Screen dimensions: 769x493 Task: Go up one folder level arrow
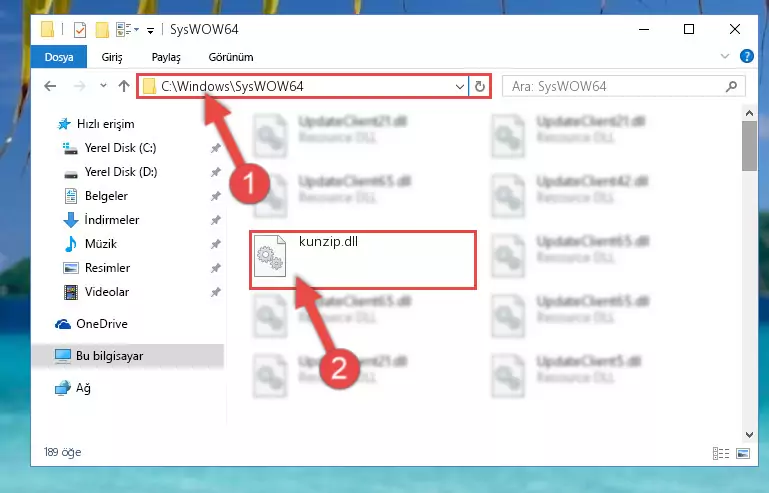[124, 86]
